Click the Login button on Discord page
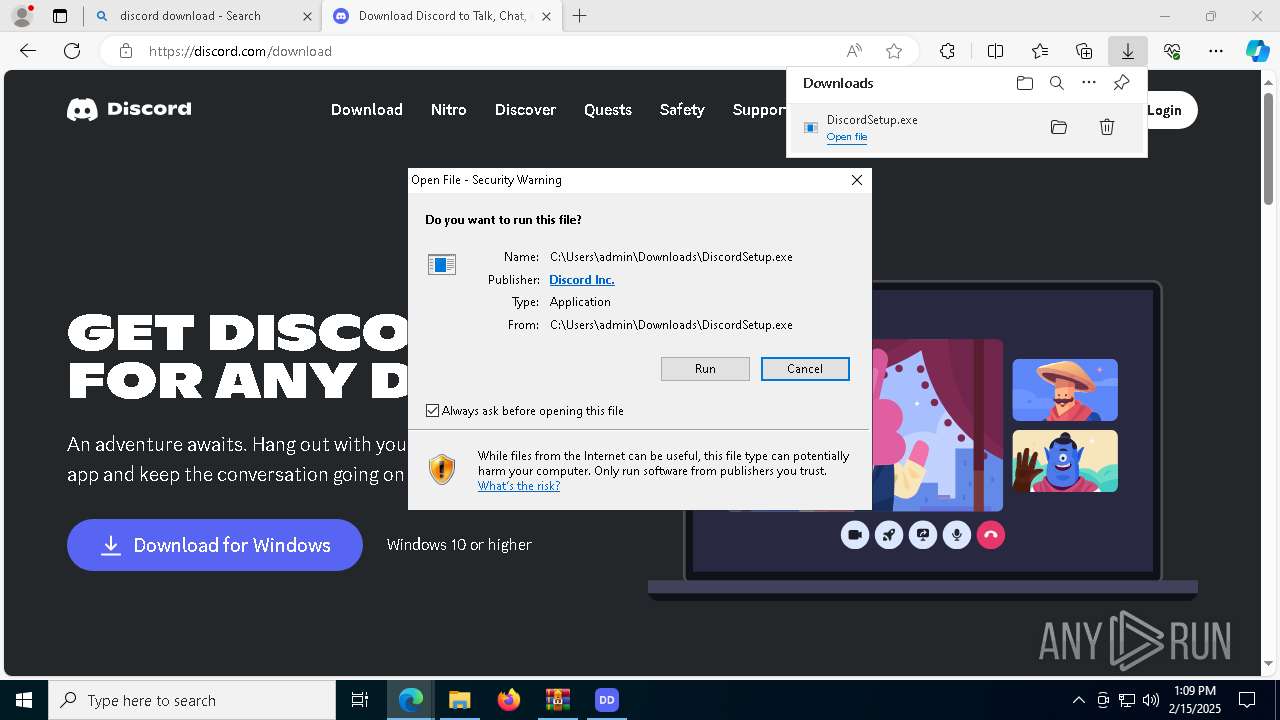This screenshot has width=1280, height=720. point(1165,110)
